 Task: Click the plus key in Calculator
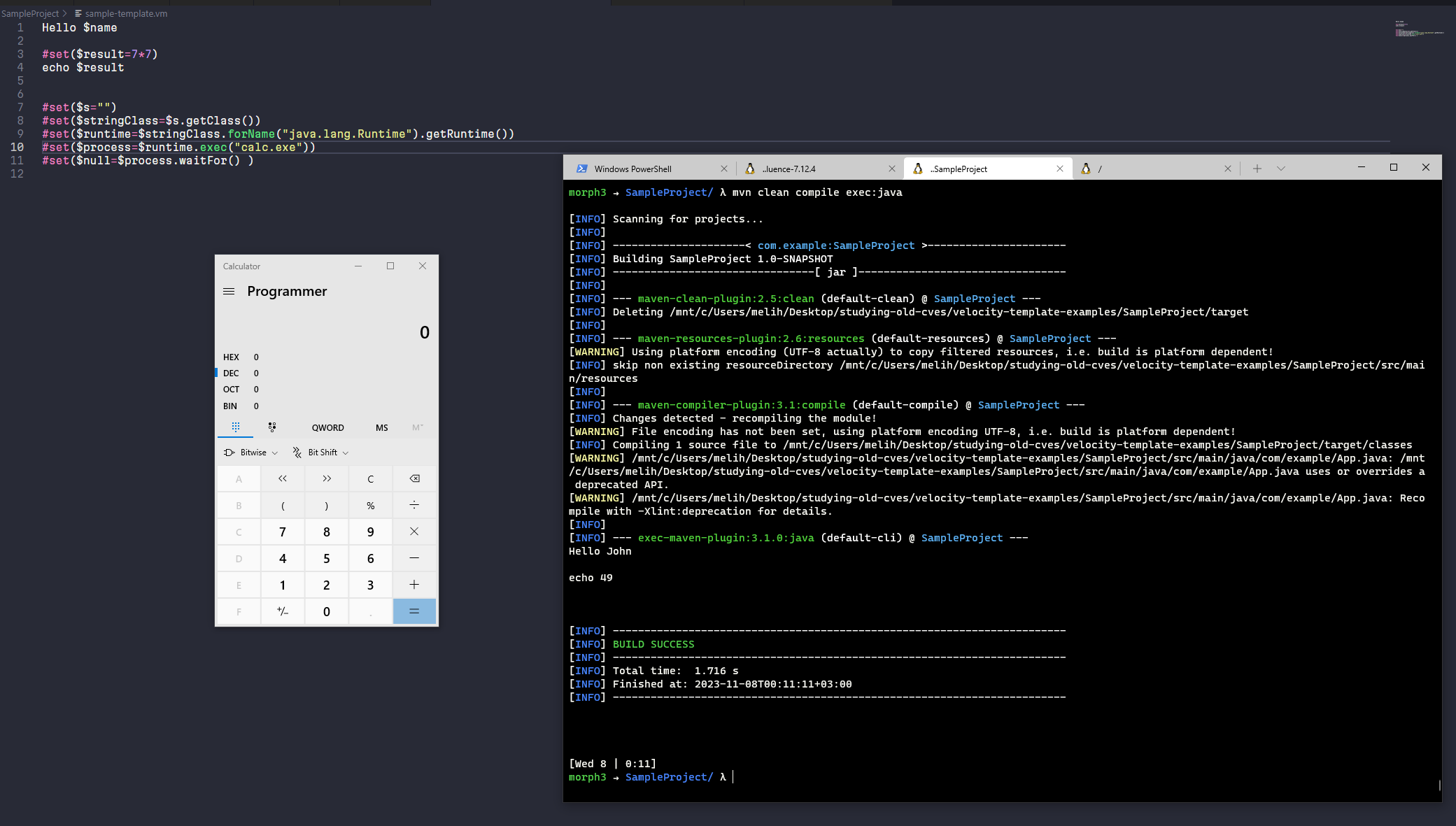tap(414, 585)
